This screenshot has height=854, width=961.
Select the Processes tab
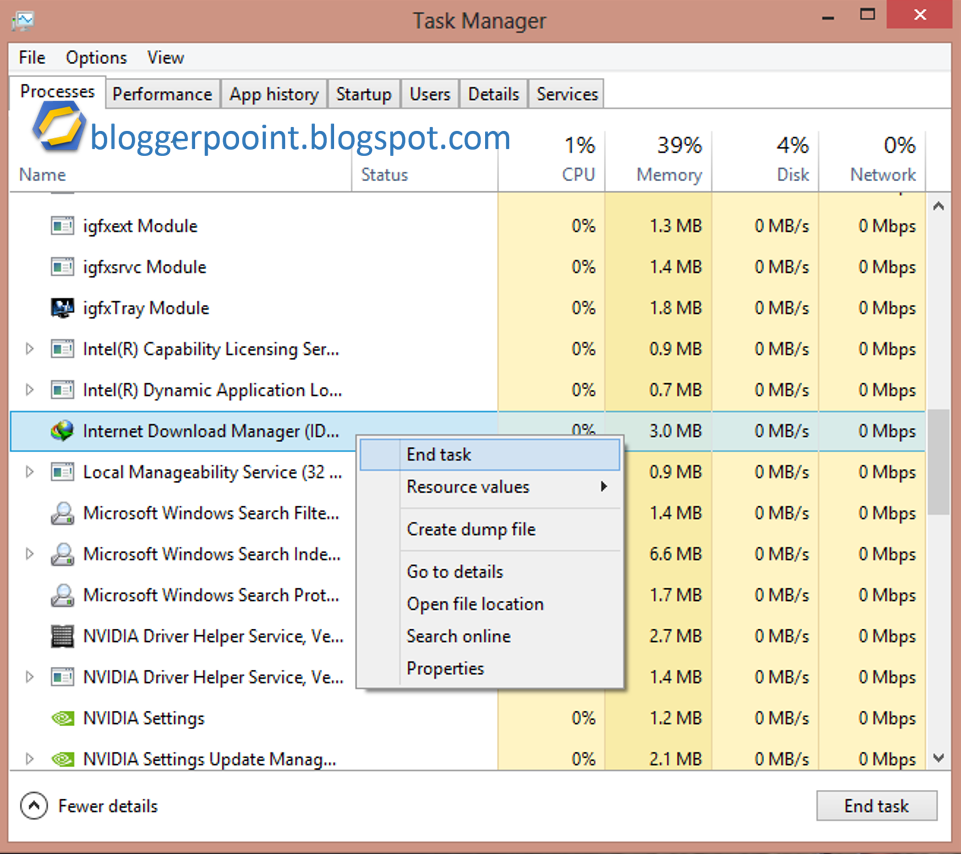tap(57, 91)
